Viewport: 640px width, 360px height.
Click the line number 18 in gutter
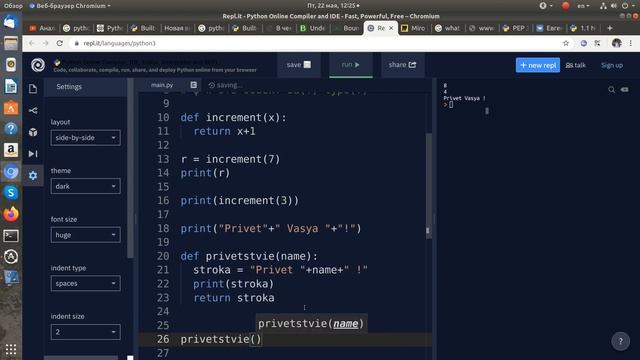point(163,228)
